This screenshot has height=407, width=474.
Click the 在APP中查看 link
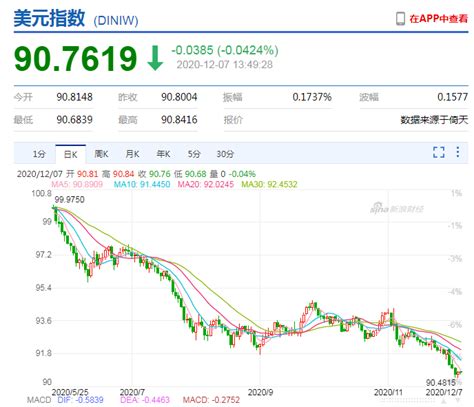click(x=438, y=19)
